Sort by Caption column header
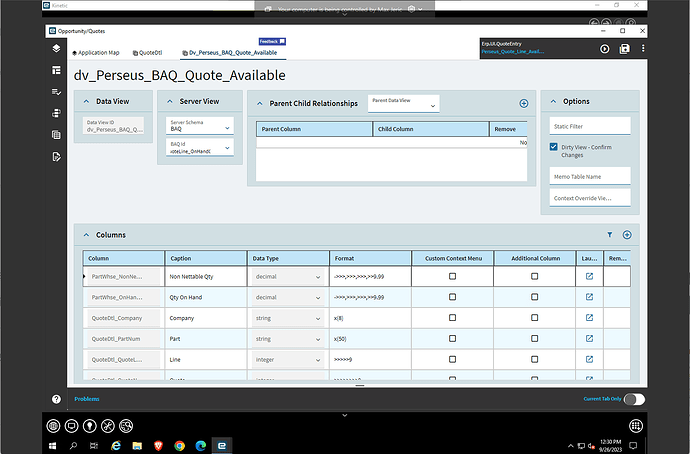Image resolution: width=690 pixels, height=454 pixels. point(206,258)
